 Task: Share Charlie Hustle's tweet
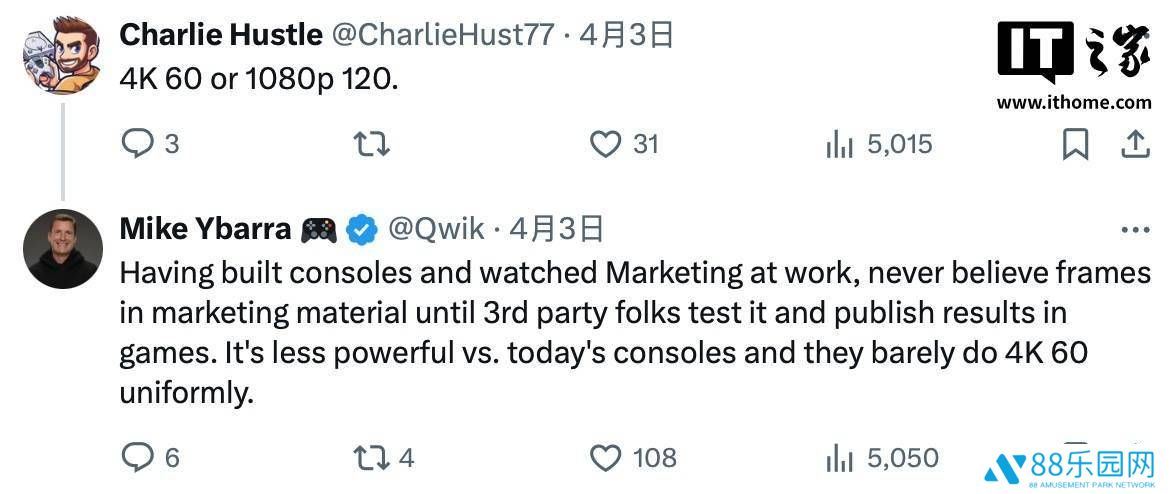[1134, 144]
